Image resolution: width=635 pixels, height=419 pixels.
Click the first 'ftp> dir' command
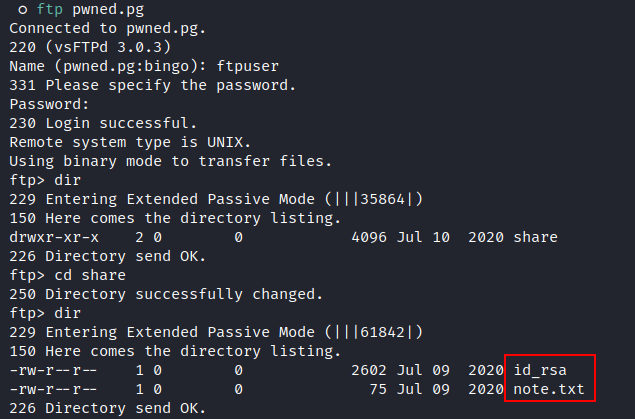(x=45, y=180)
